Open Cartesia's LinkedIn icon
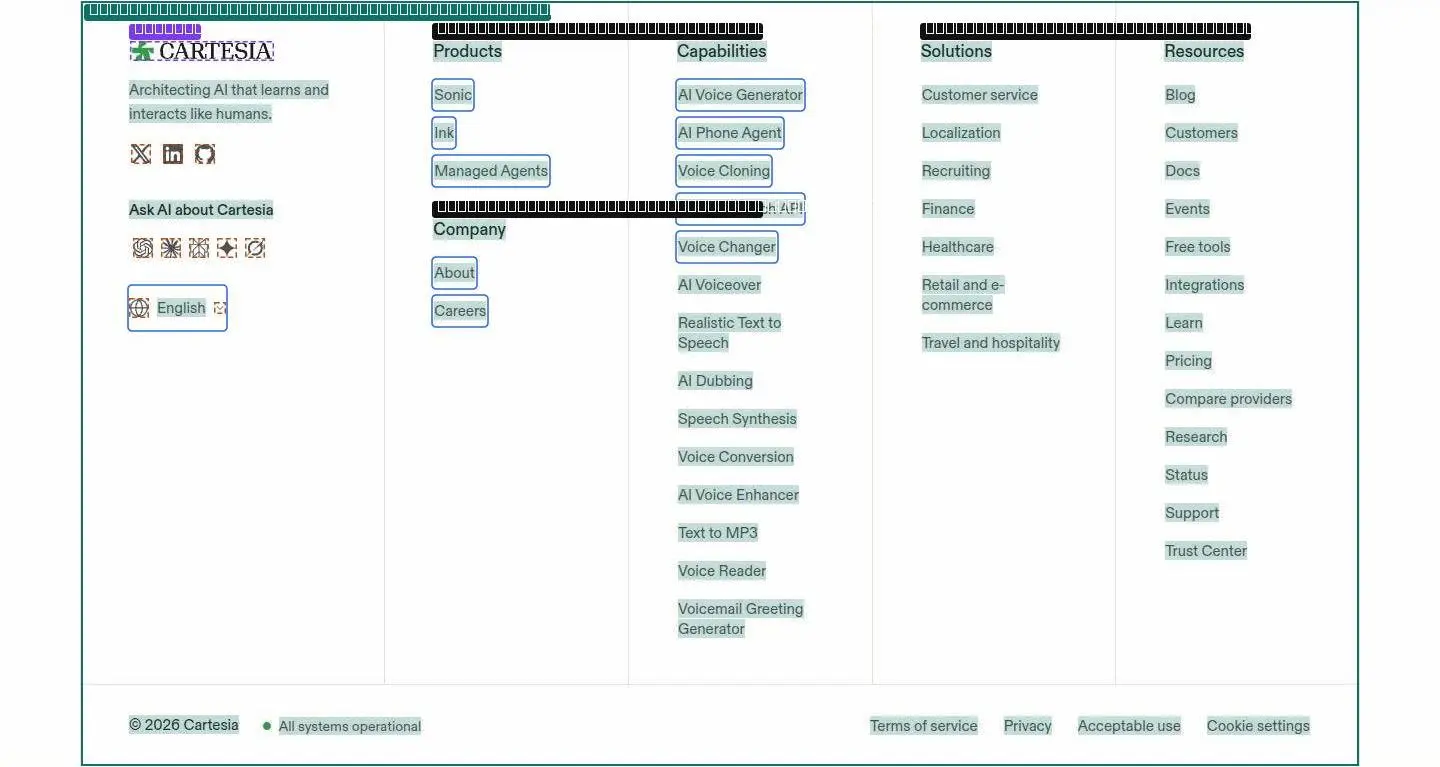The width and height of the screenshot is (1440, 767). point(173,154)
